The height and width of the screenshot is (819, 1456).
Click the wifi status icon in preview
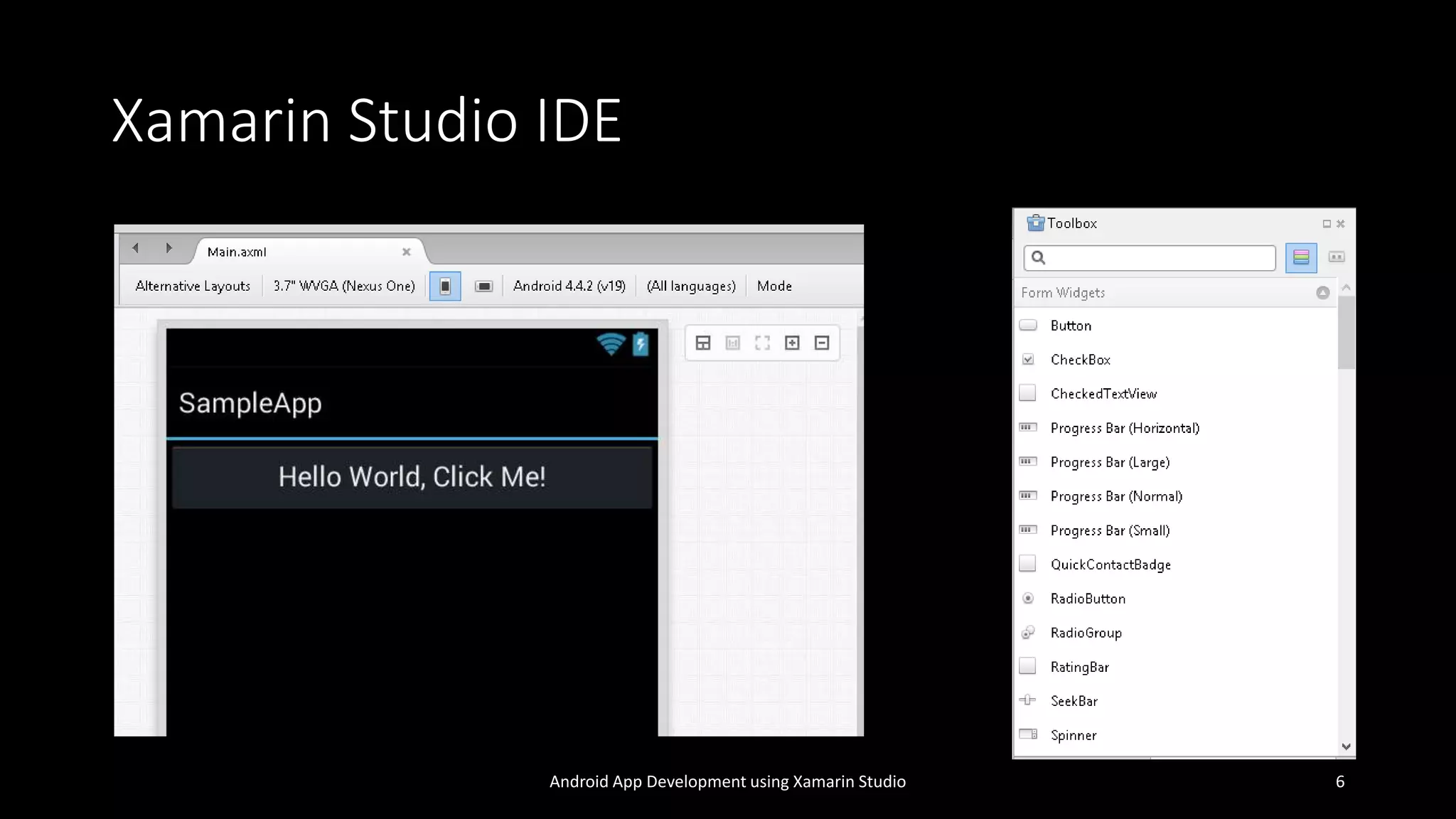click(611, 344)
